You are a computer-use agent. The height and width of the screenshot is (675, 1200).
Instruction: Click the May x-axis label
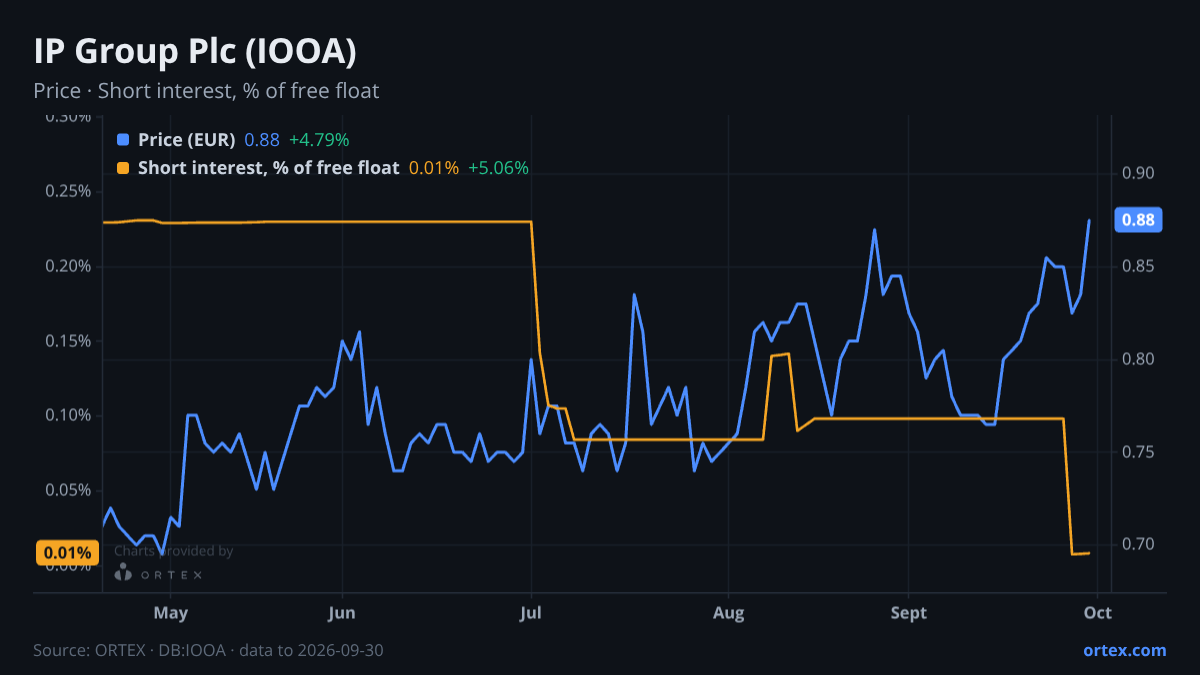click(171, 612)
